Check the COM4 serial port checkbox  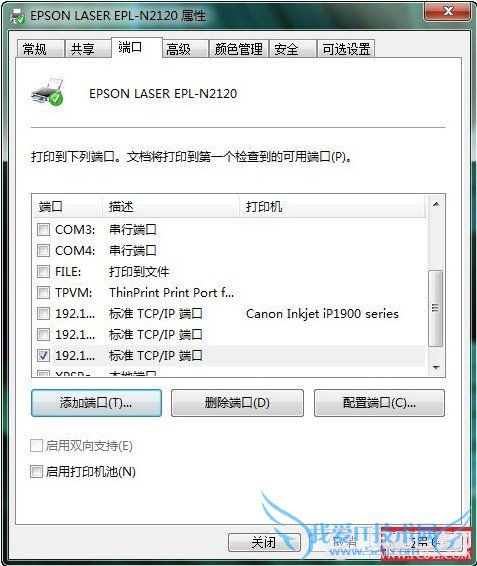[43, 250]
